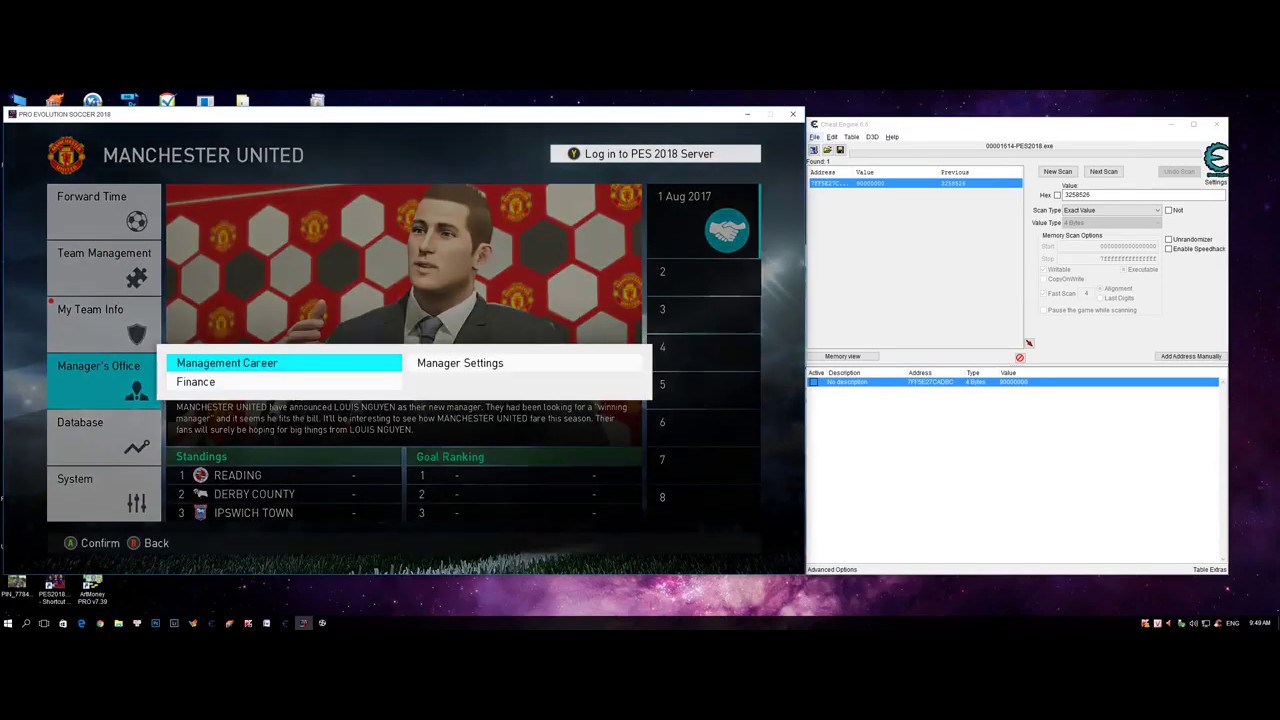This screenshot has height=720, width=1280.
Task: Select the found address row 7FF5E27C
Action: coord(915,184)
